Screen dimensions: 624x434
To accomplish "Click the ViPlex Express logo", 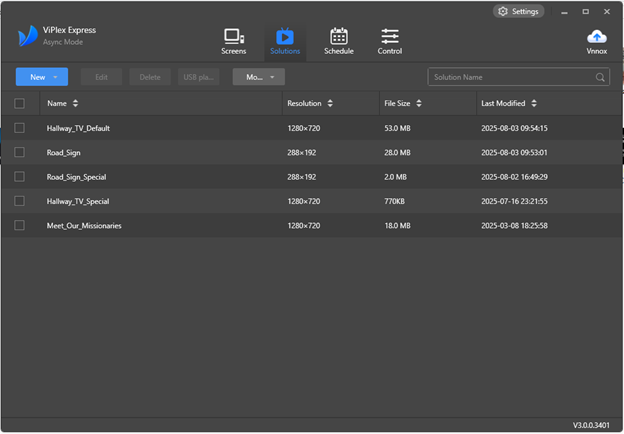I will coord(27,37).
